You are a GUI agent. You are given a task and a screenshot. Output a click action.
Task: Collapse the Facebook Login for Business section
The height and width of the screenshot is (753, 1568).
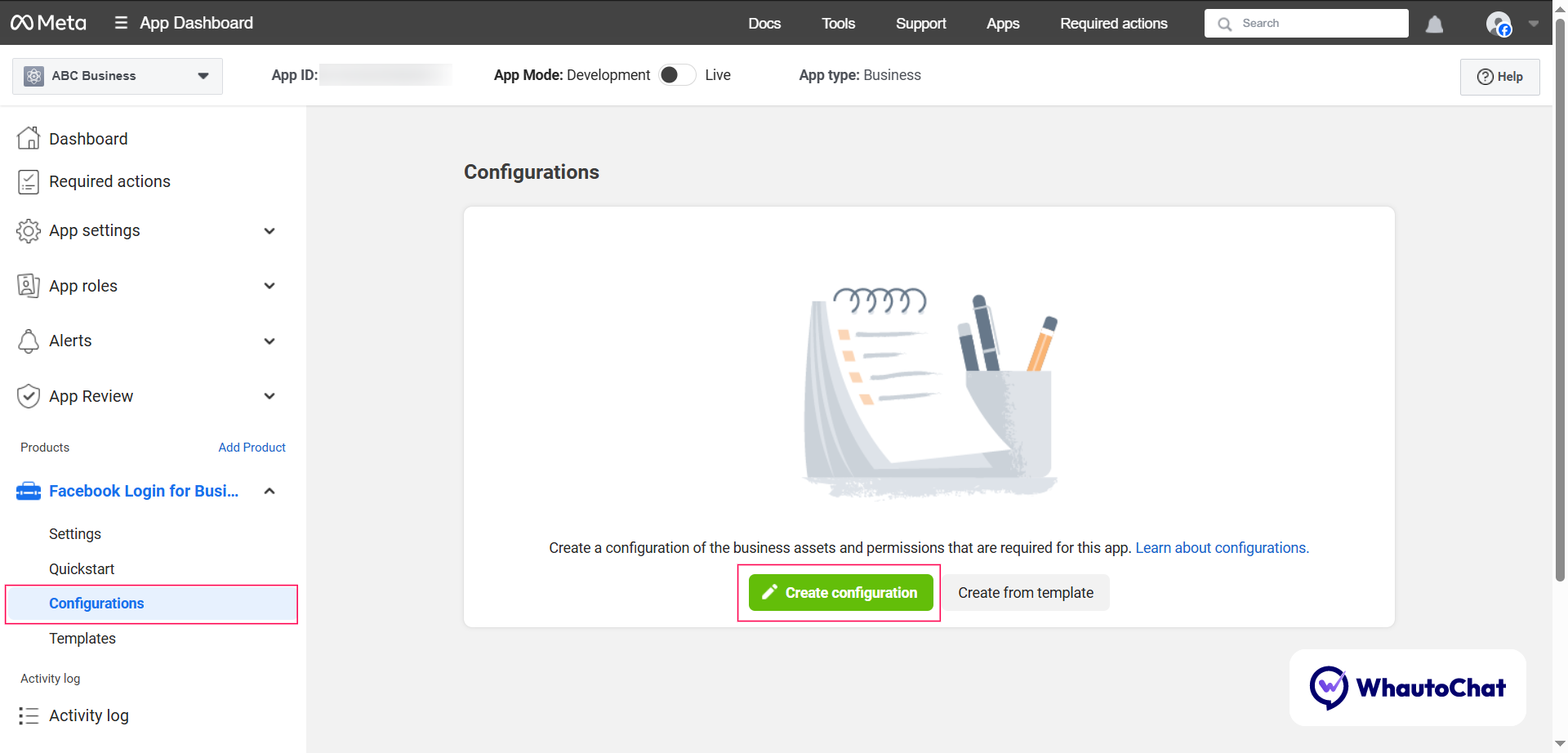[x=269, y=491]
